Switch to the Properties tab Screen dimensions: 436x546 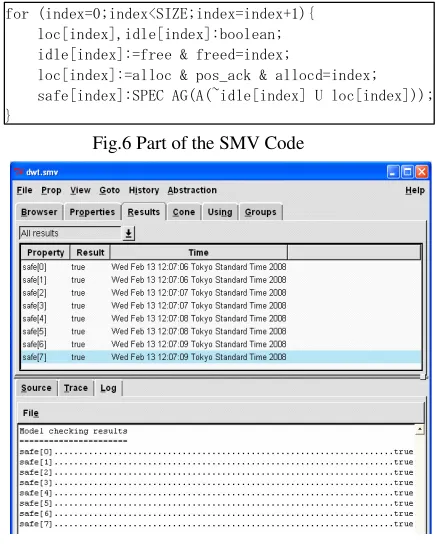tap(92, 212)
